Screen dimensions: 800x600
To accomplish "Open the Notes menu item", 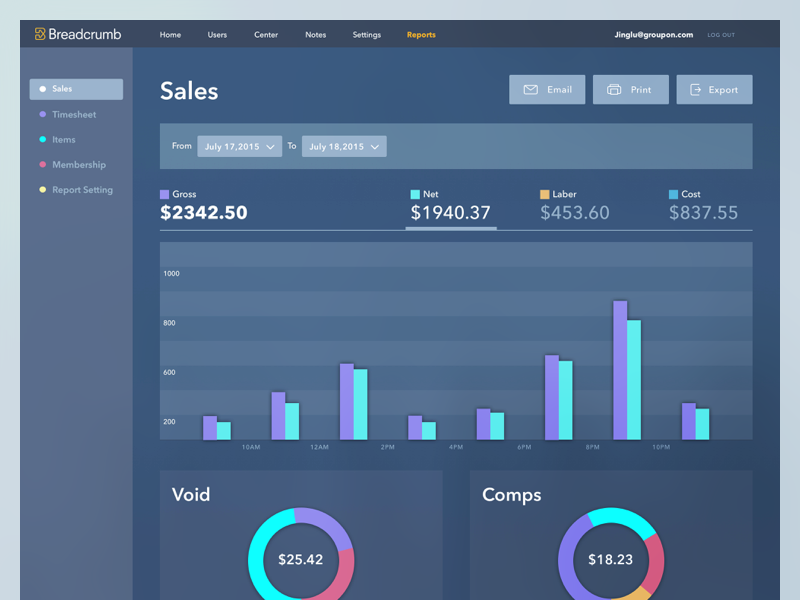I will tap(316, 35).
